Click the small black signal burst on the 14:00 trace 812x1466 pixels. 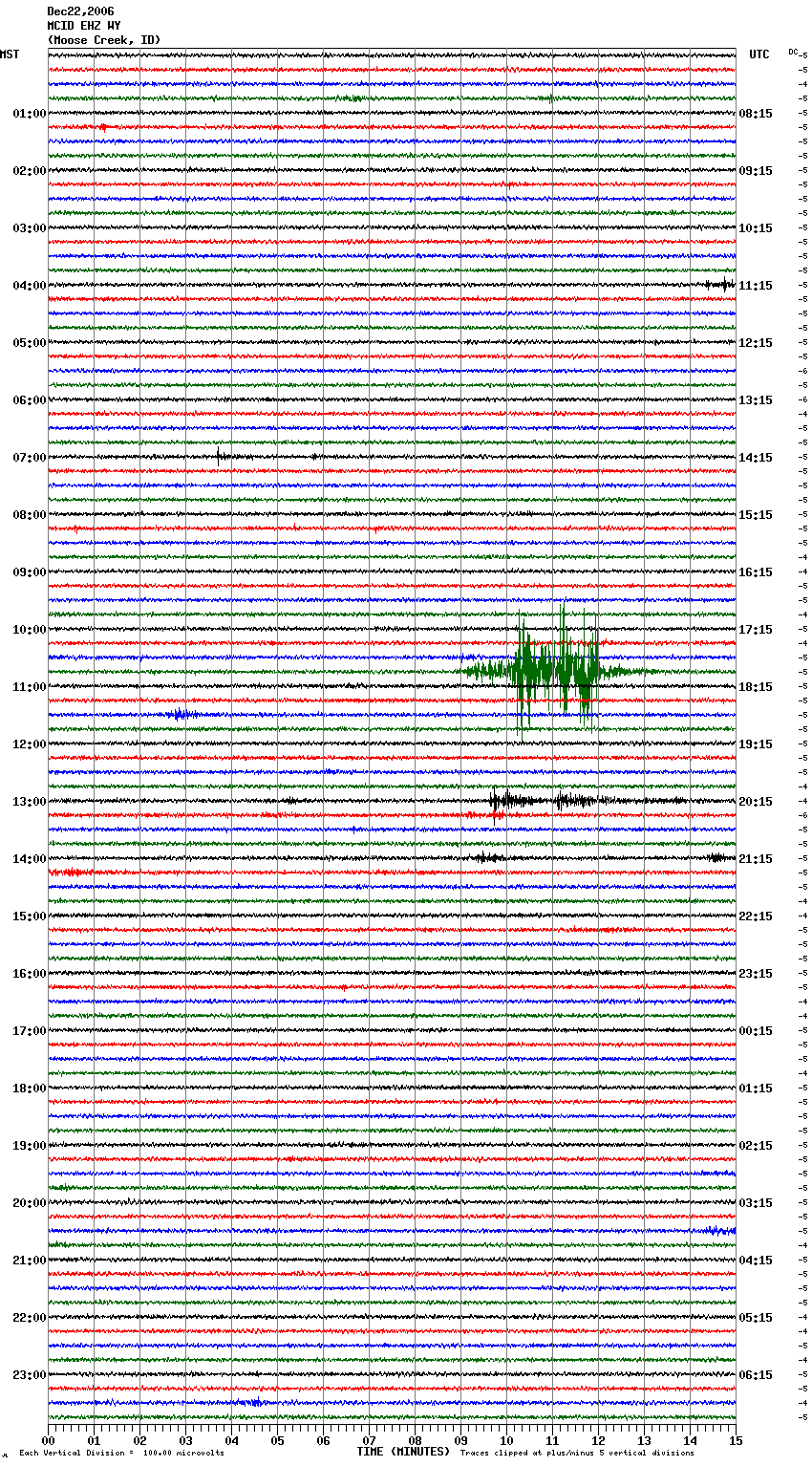point(487,858)
